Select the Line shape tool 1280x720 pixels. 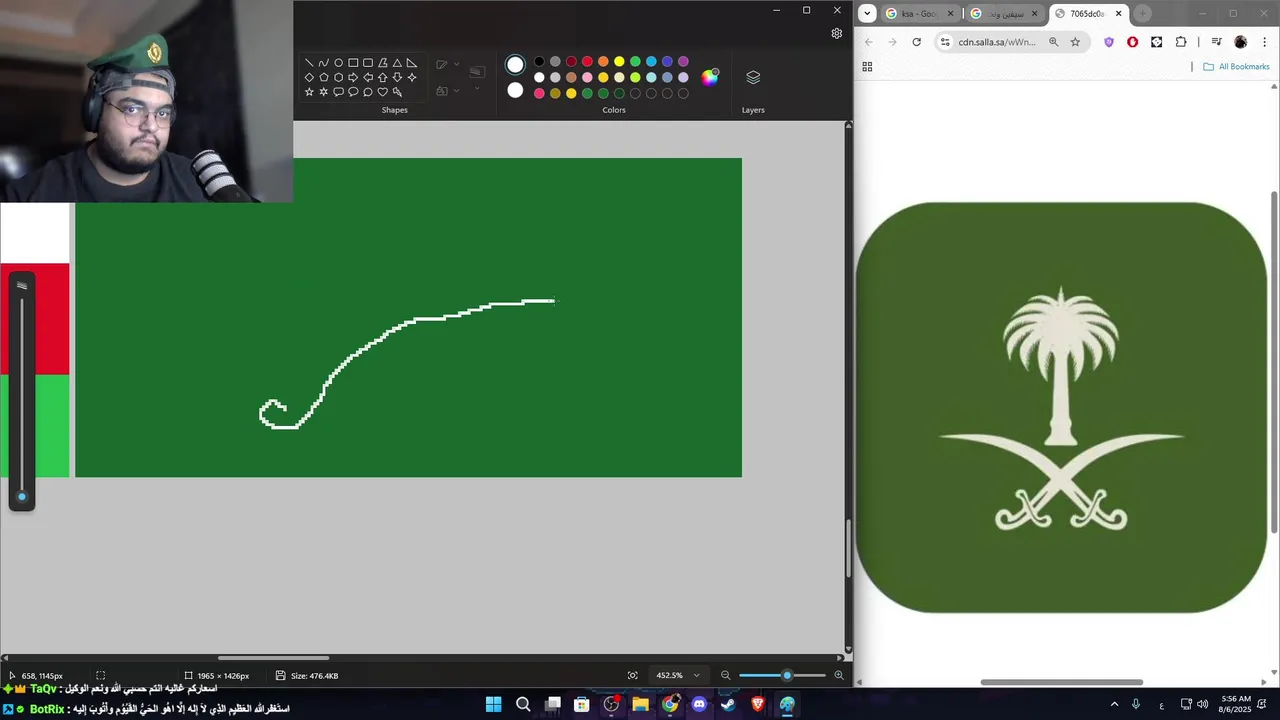click(x=309, y=62)
